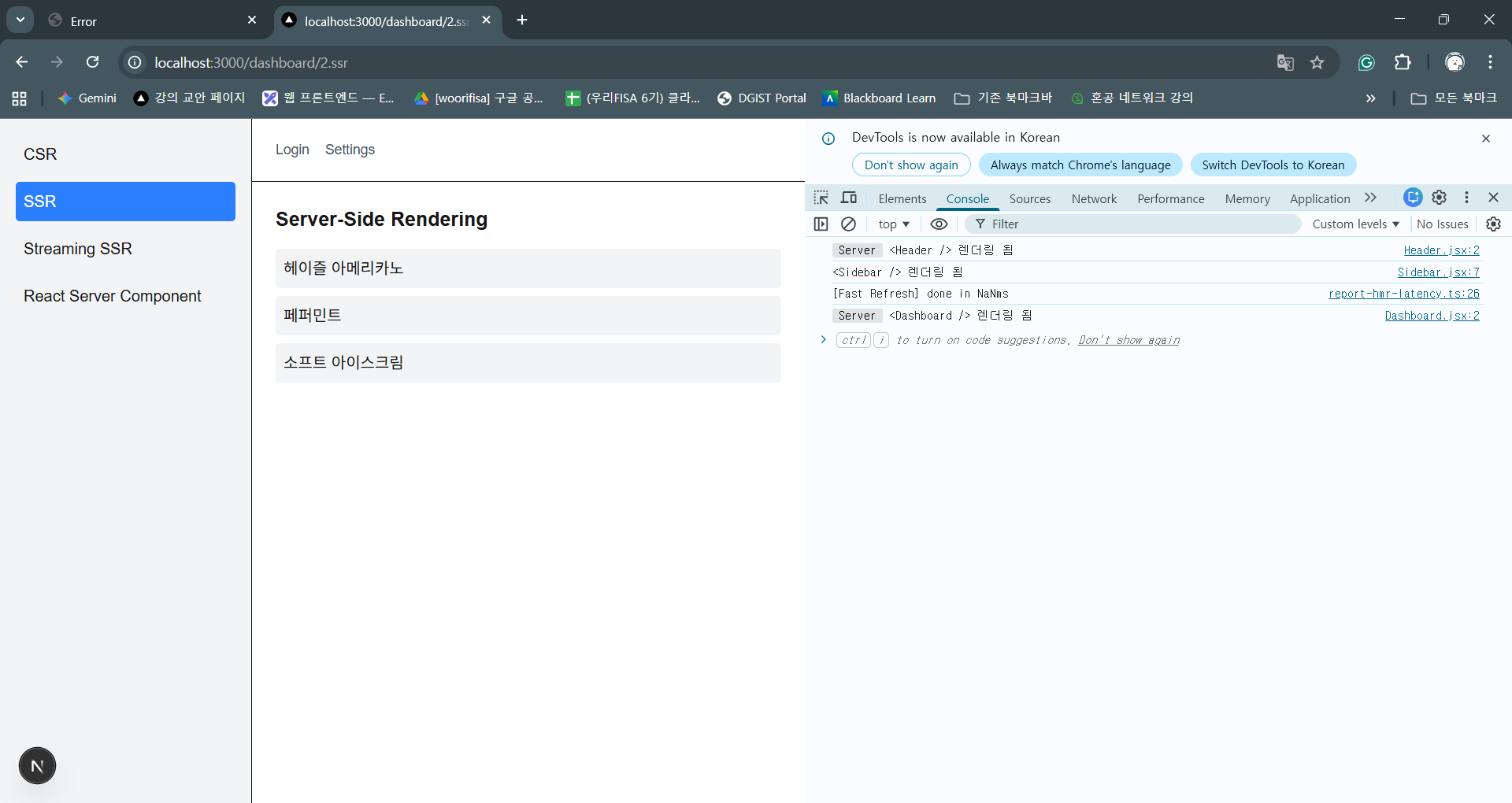Switch to the Network panel

[1094, 198]
